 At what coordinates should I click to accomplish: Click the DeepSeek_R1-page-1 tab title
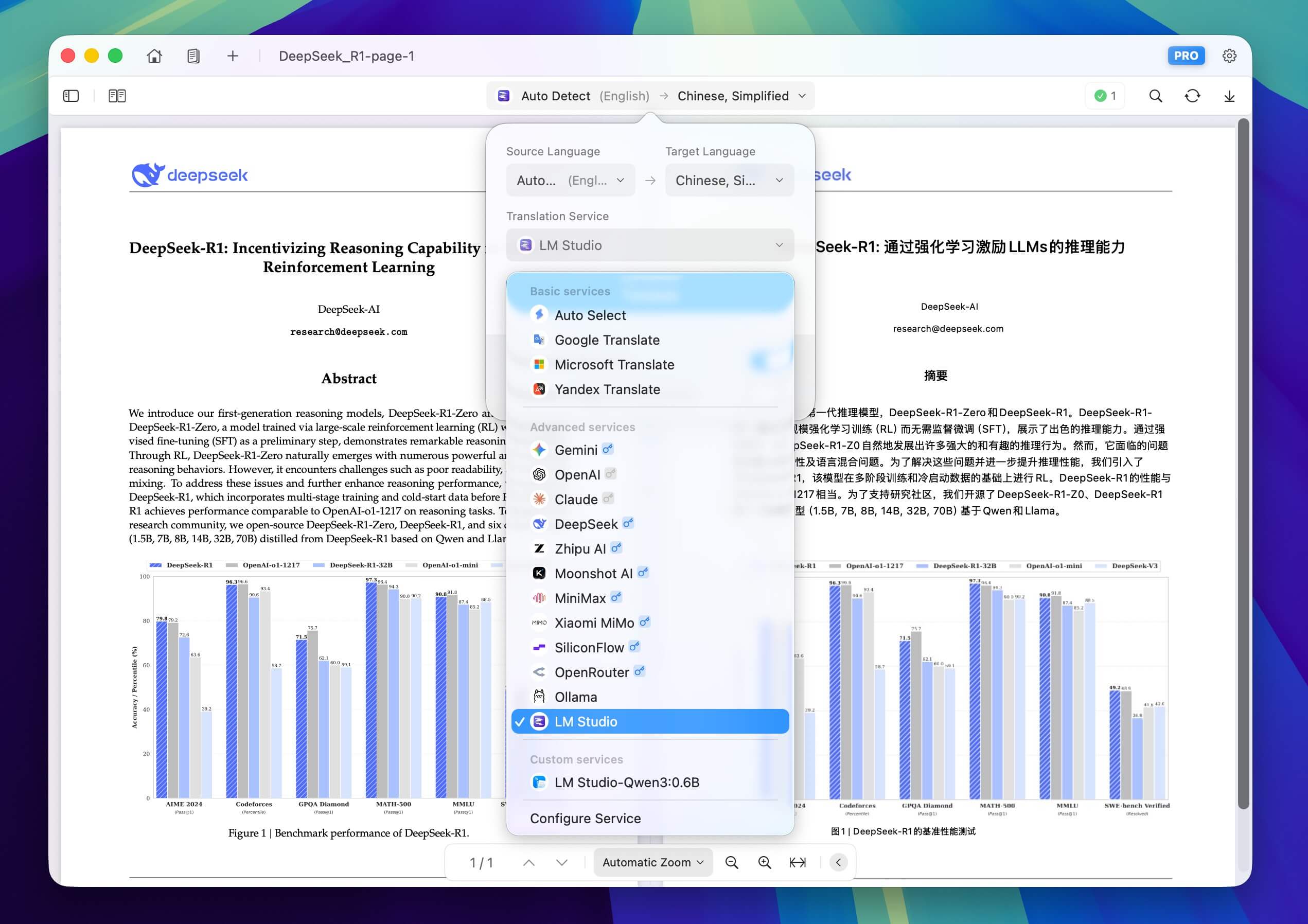pyautogui.click(x=346, y=56)
